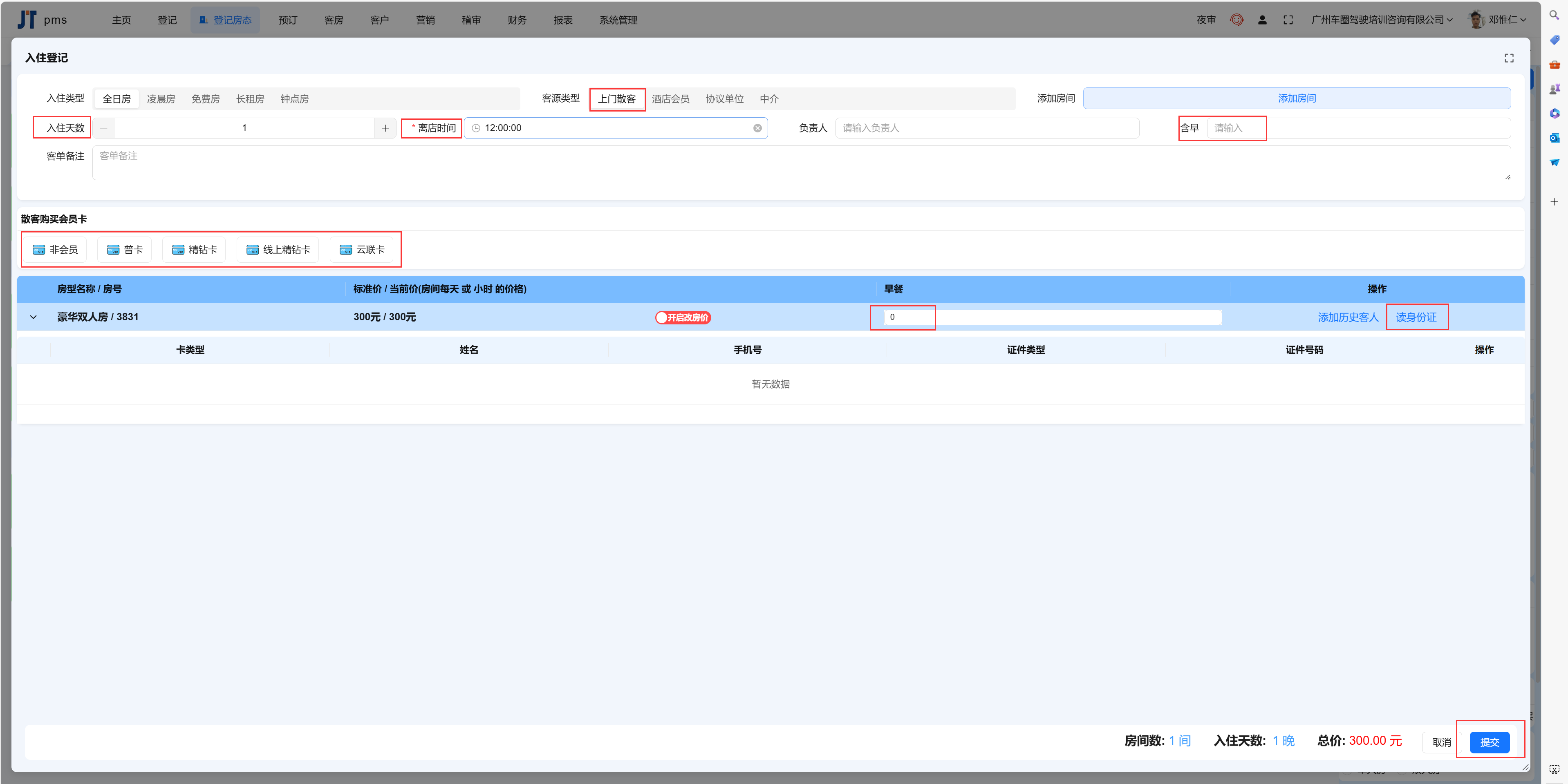Click the 负责人 input field
Image resolution: width=1568 pixels, height=784 pixels.
(x=986, y=128)
